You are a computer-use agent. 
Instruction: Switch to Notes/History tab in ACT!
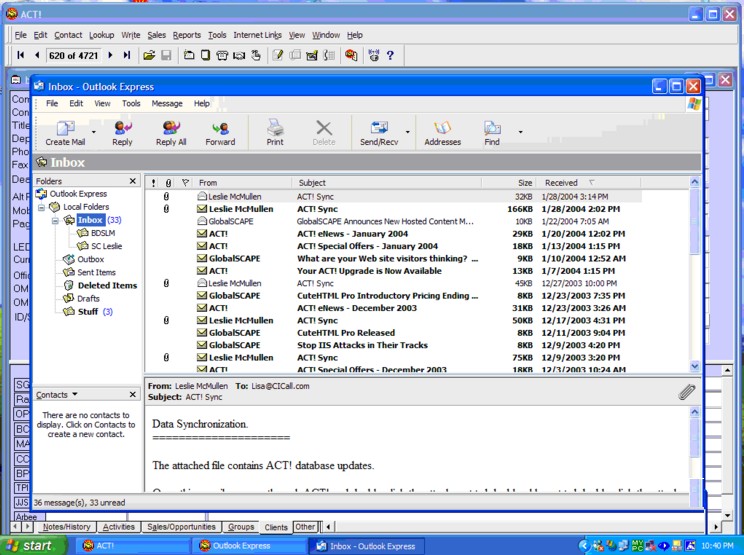(x=66, y=527)
